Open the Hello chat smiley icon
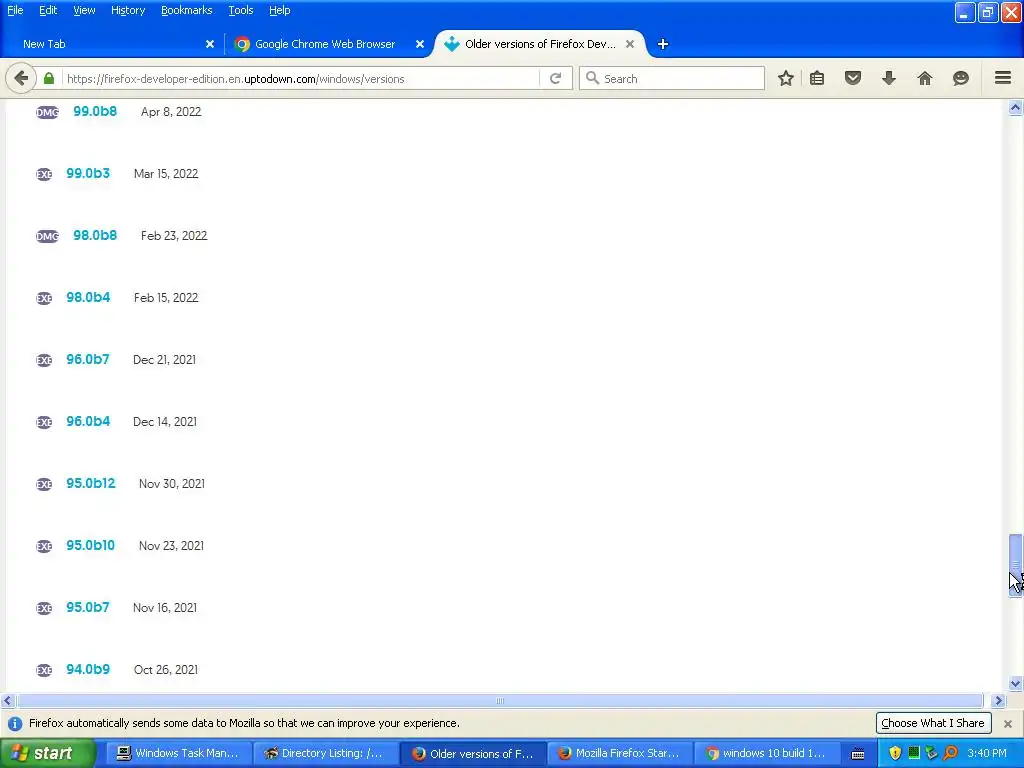The width and height of the screenshot is (1024, 768). coord(961,78)
